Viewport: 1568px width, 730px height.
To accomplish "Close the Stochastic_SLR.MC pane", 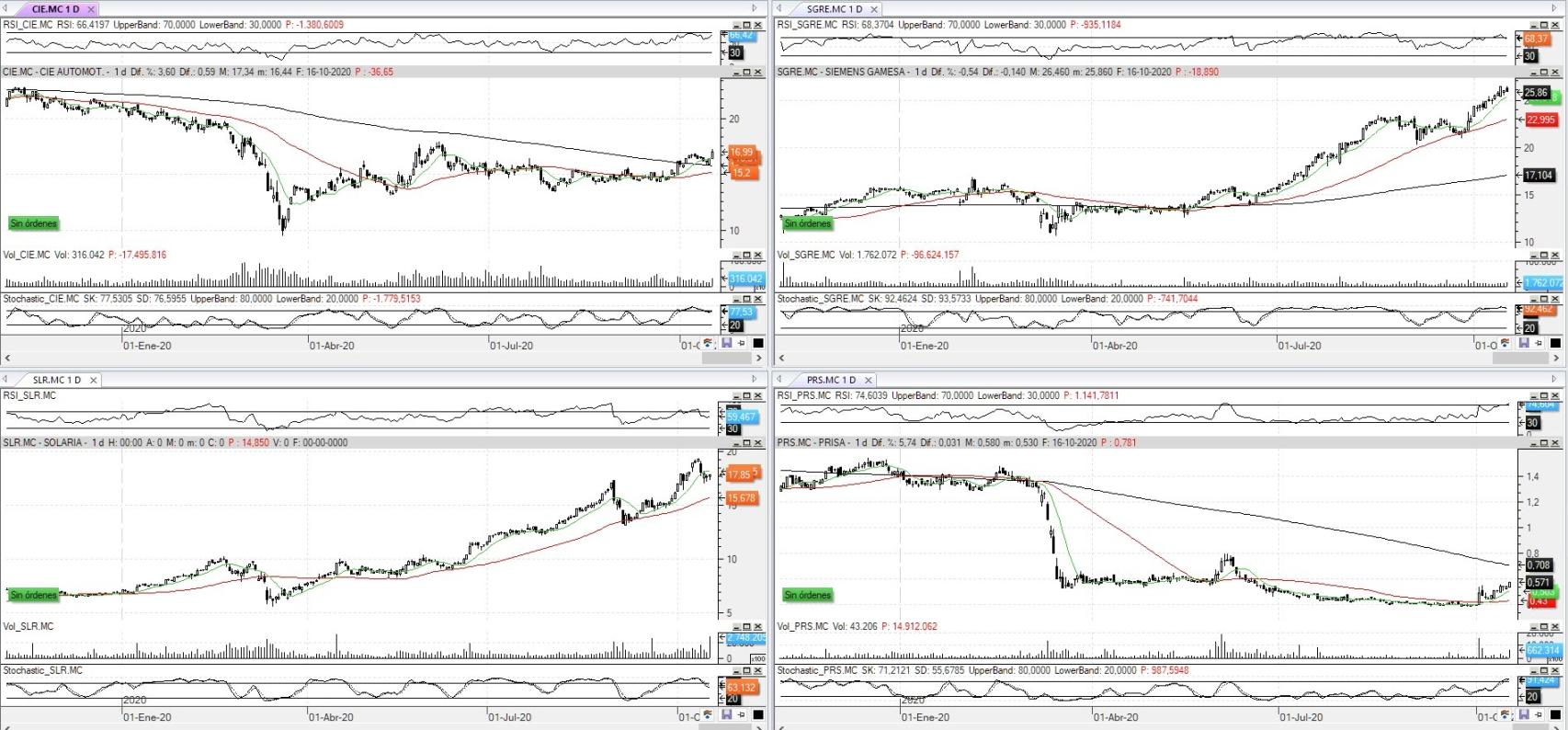I will click(757, 670).
